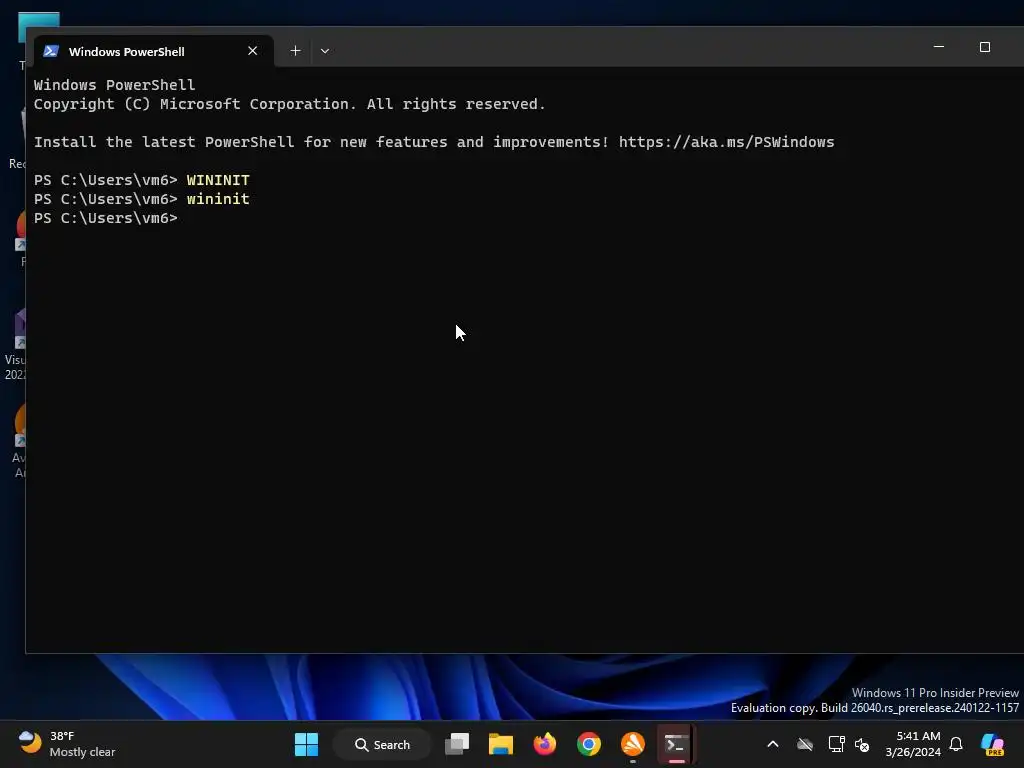
Task: Close the Windows PowerShell tab
Action: coord(253,51)
